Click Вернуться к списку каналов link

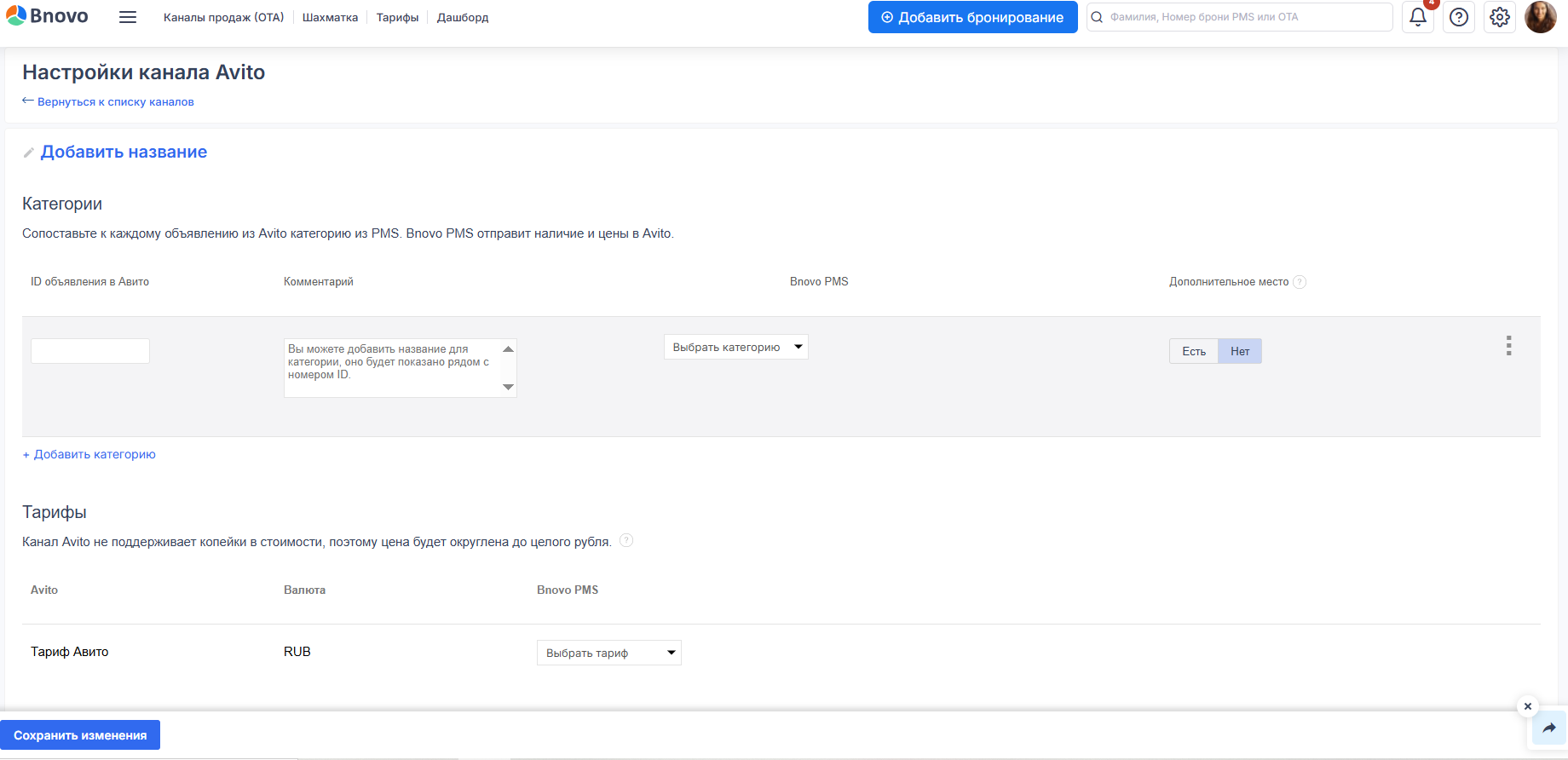[x=115, y=101]
